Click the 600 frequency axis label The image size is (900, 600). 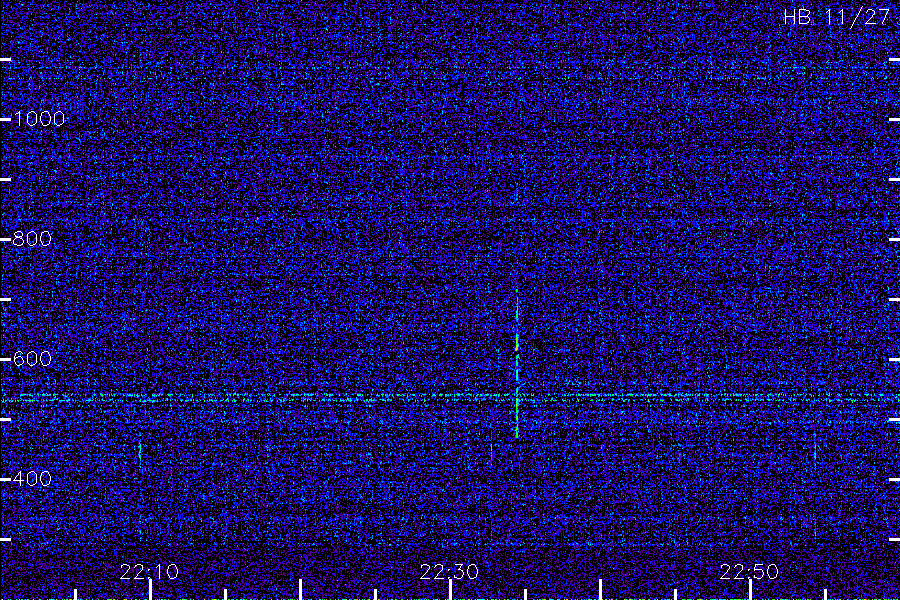(x=32, y=359)
